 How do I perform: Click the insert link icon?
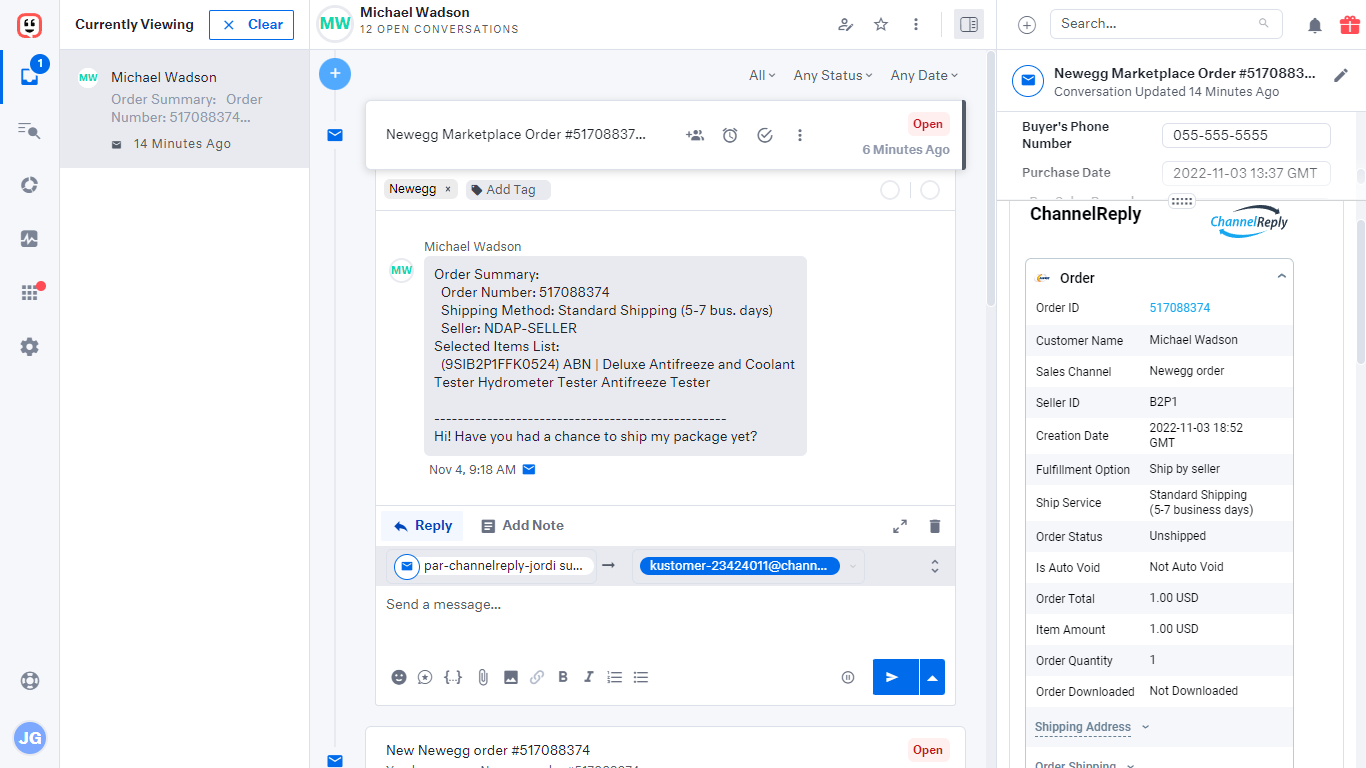[537, 677]
